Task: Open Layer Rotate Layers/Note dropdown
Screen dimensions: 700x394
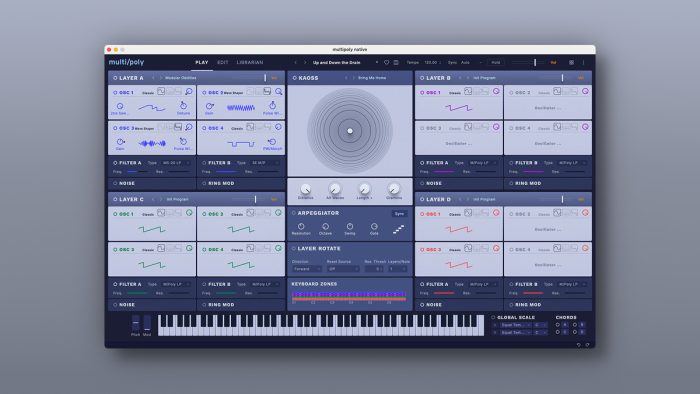Action: pos(398,269)
